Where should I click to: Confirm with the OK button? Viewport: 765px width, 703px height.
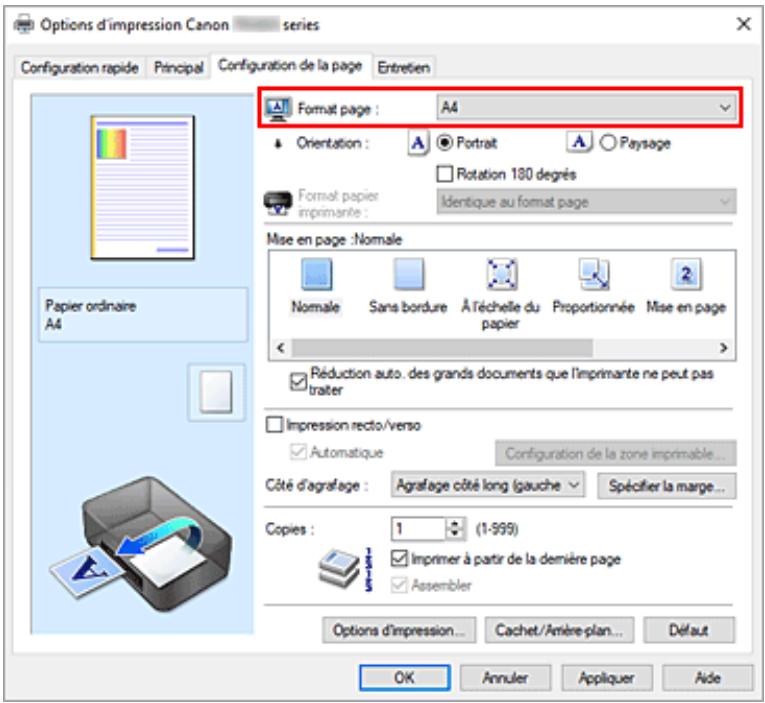click(404, 678)
